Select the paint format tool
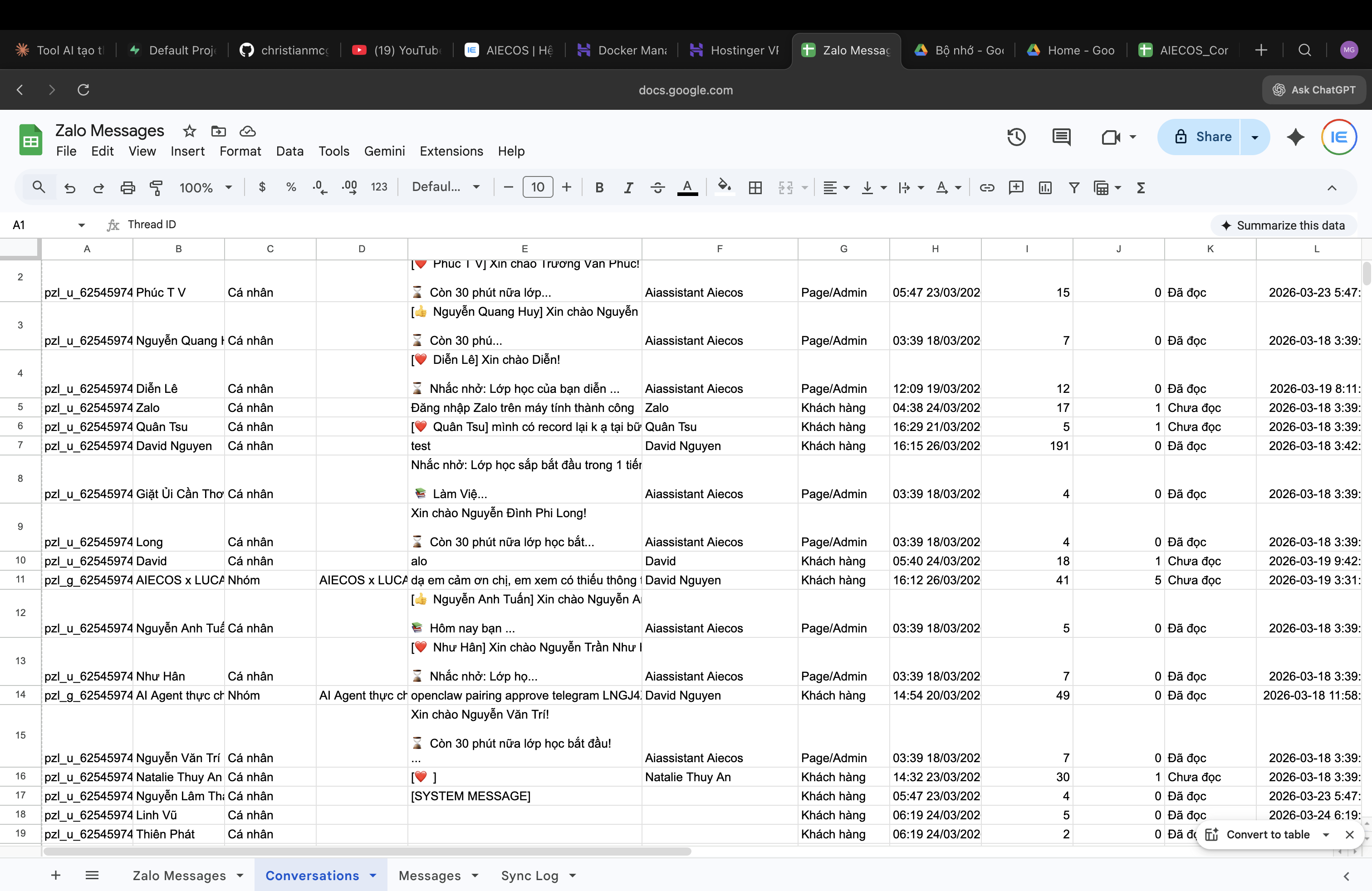The width and height of the screenshot is (1372, 891). pyautogui.click(x=156, y=188)
